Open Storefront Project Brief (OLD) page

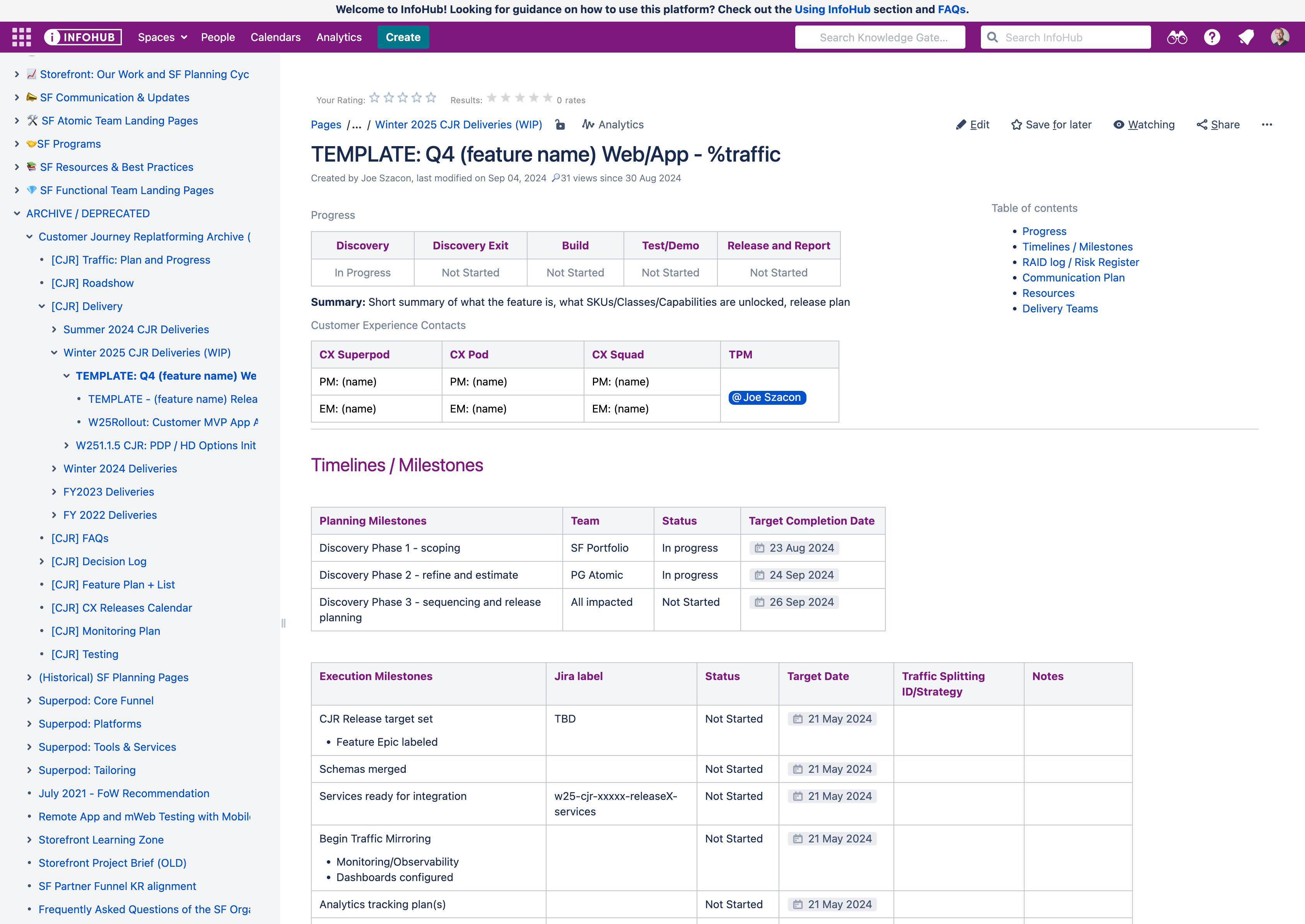coord(113,863)
